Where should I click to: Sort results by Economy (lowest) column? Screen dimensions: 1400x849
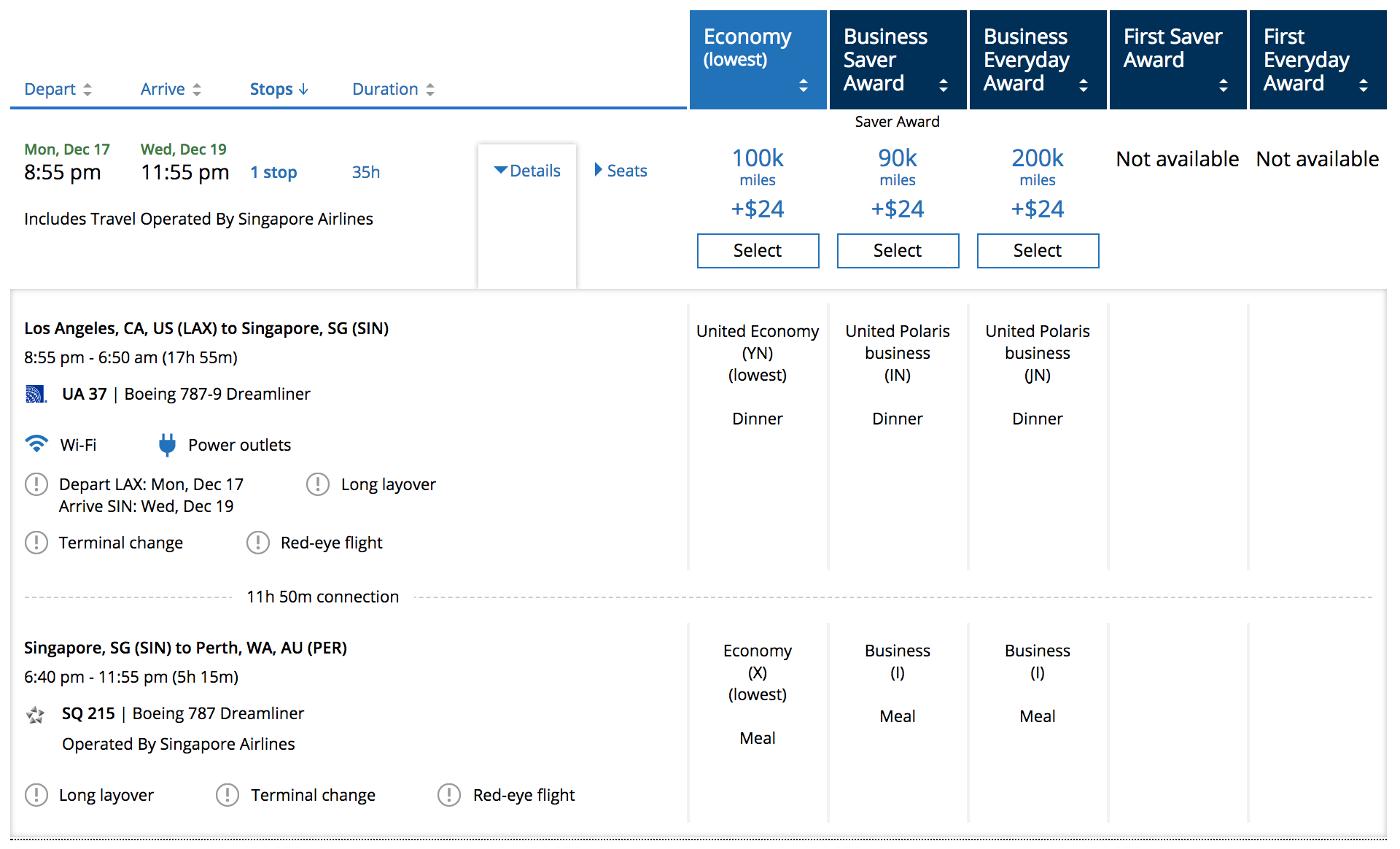tap(758, 60)
